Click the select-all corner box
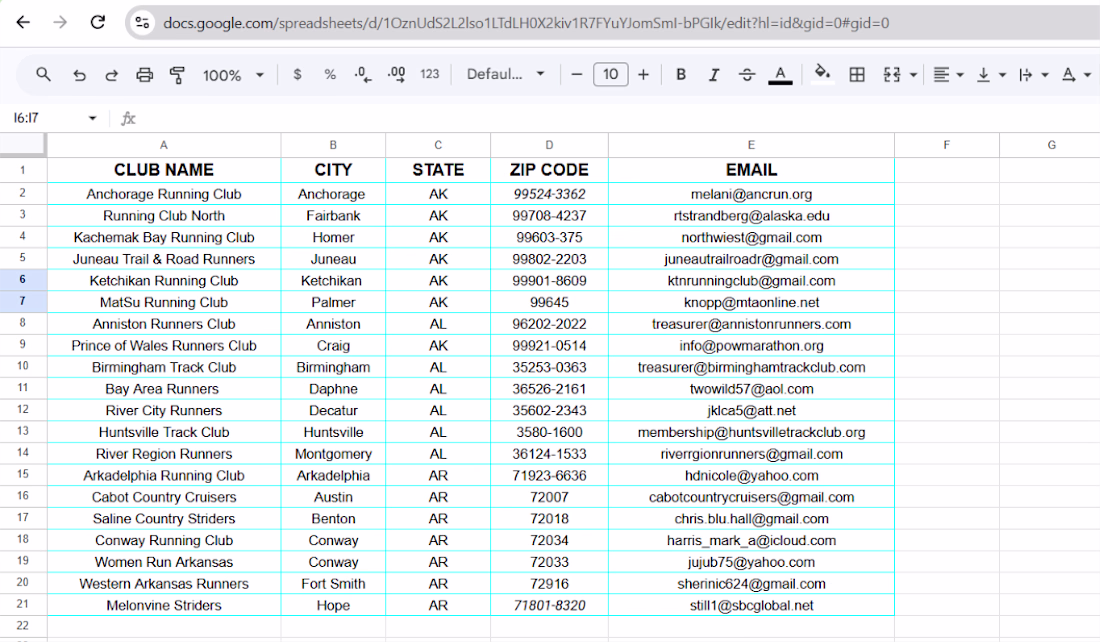This screenshot has width=1100, height=642. click(x=23, y=145)
